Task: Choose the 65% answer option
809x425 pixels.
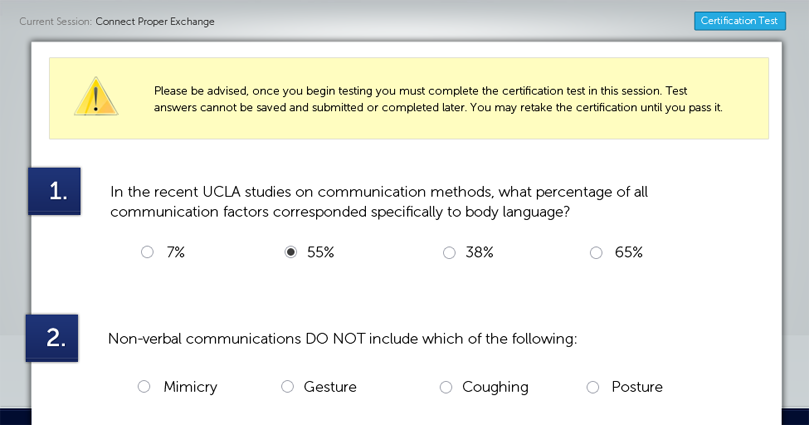Action: click(x=596, y=252)
